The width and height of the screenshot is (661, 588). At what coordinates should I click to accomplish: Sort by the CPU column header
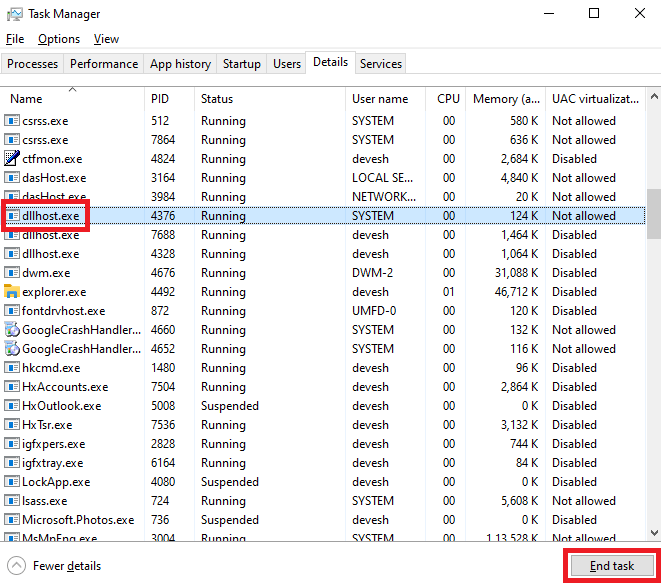(446, 99)
